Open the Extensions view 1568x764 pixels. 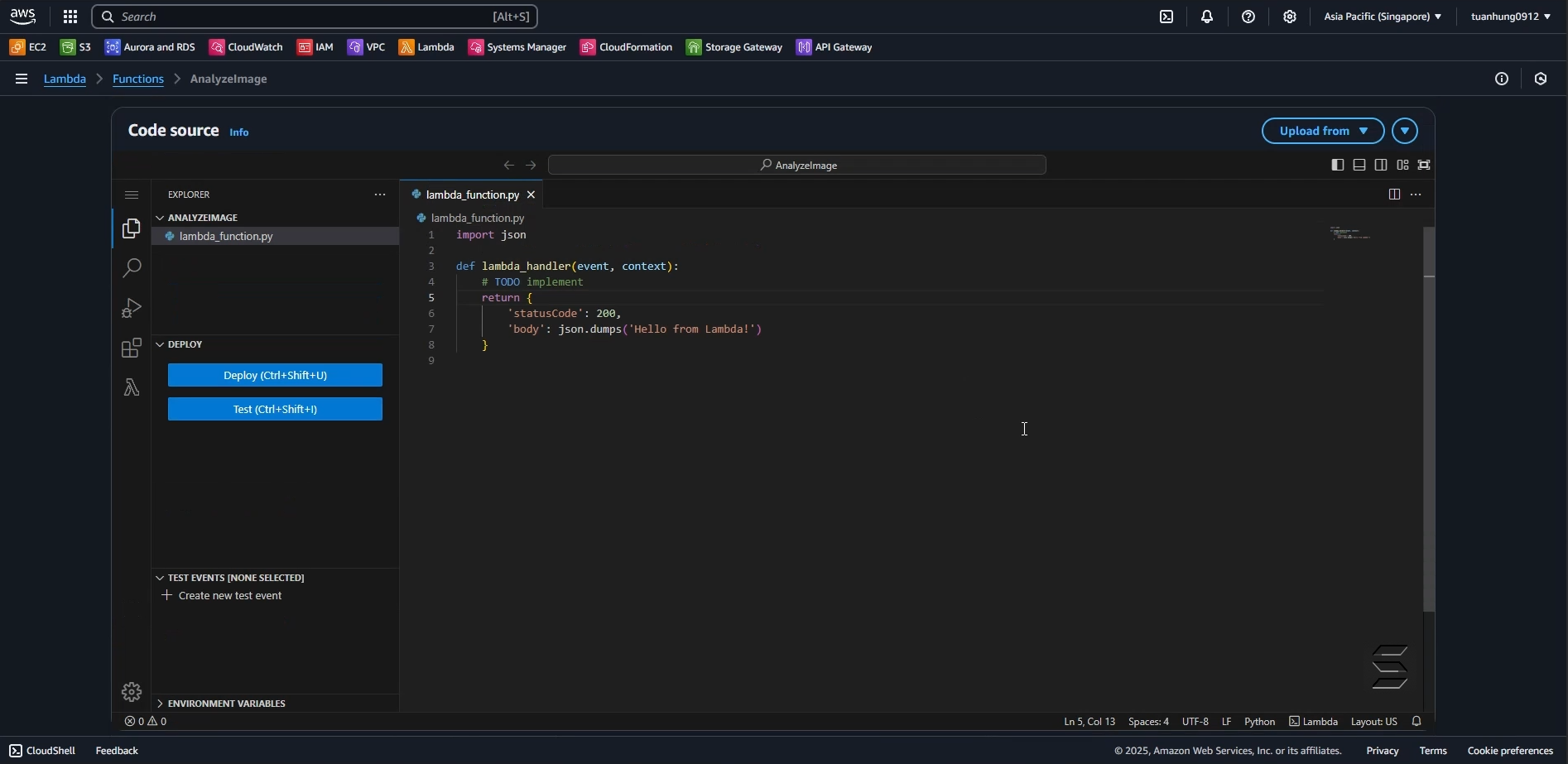(x=132, y=348)
